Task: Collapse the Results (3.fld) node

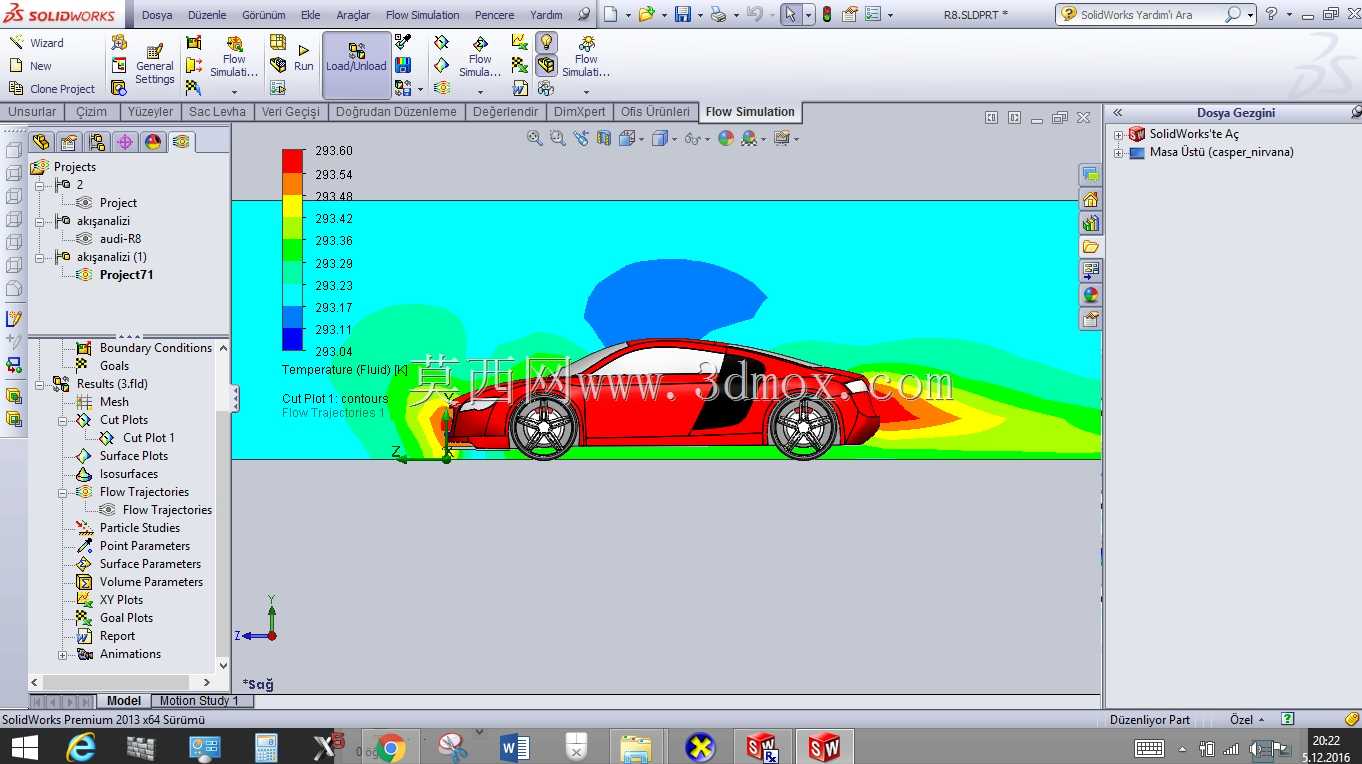Action: 39,385
